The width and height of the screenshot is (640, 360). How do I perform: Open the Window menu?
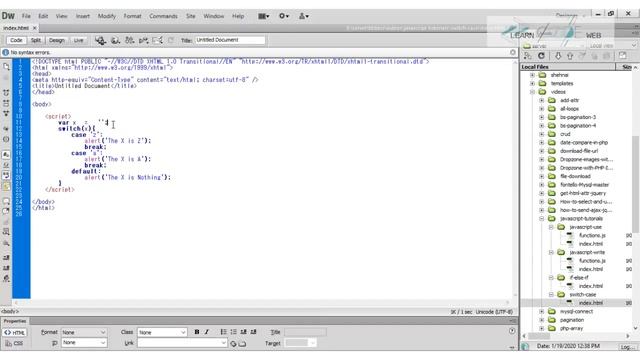[213, 16]
